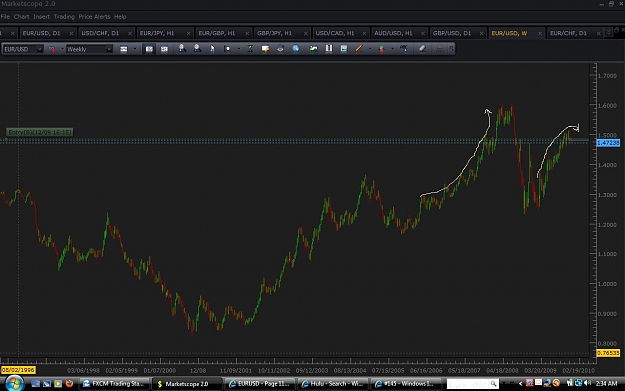This screenshot has width=625, height=391.
Task: Click the hourglass-shaped toolbar icon
Action: (250, 49)
